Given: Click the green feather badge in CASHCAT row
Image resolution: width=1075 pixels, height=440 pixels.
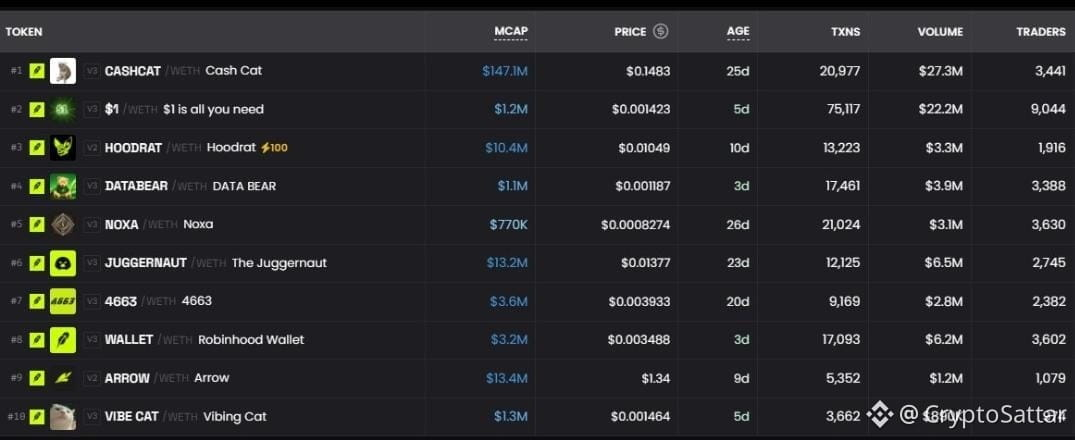Looking at the screenshot, I should tap(37, 71).
